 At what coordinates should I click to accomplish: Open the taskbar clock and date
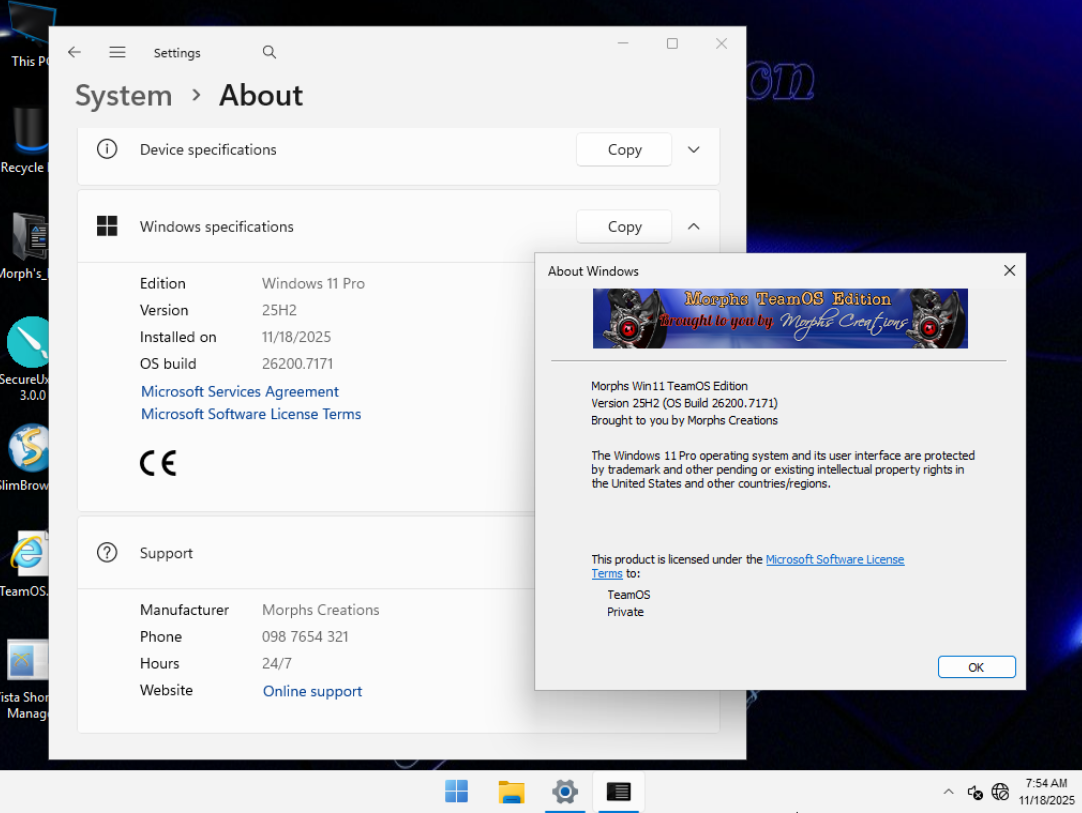[1046, 791]
